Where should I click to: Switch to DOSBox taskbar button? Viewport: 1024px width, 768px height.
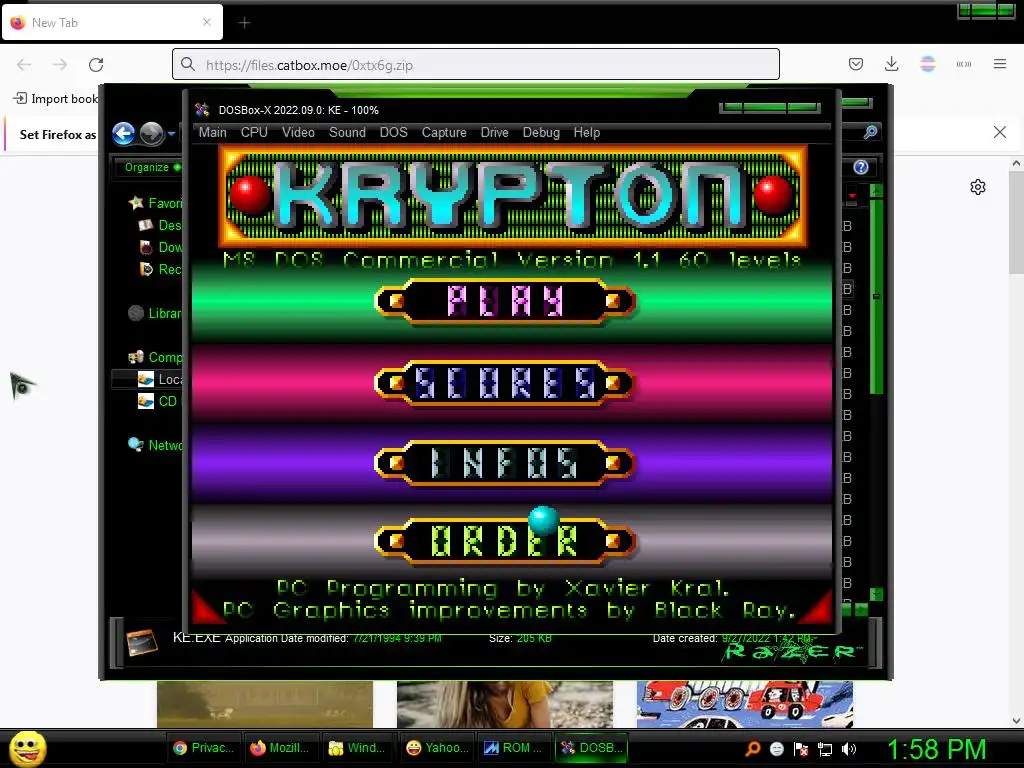[x=592, y=748]
